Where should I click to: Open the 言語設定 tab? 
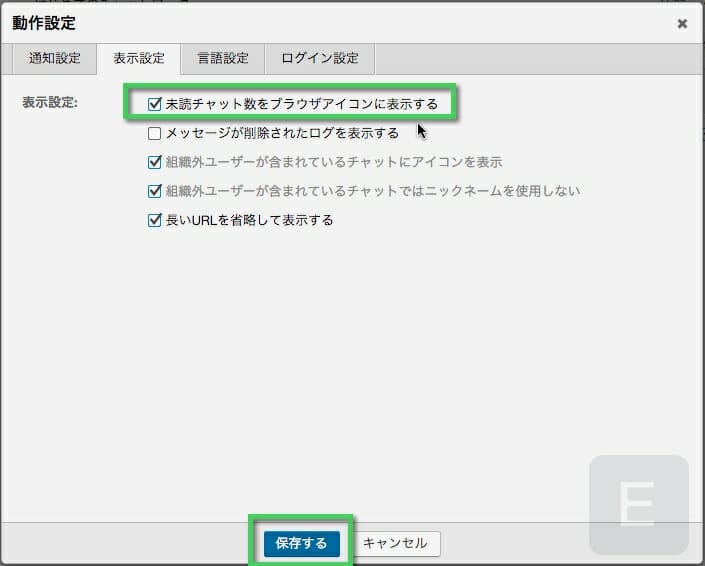pos(223,58)
